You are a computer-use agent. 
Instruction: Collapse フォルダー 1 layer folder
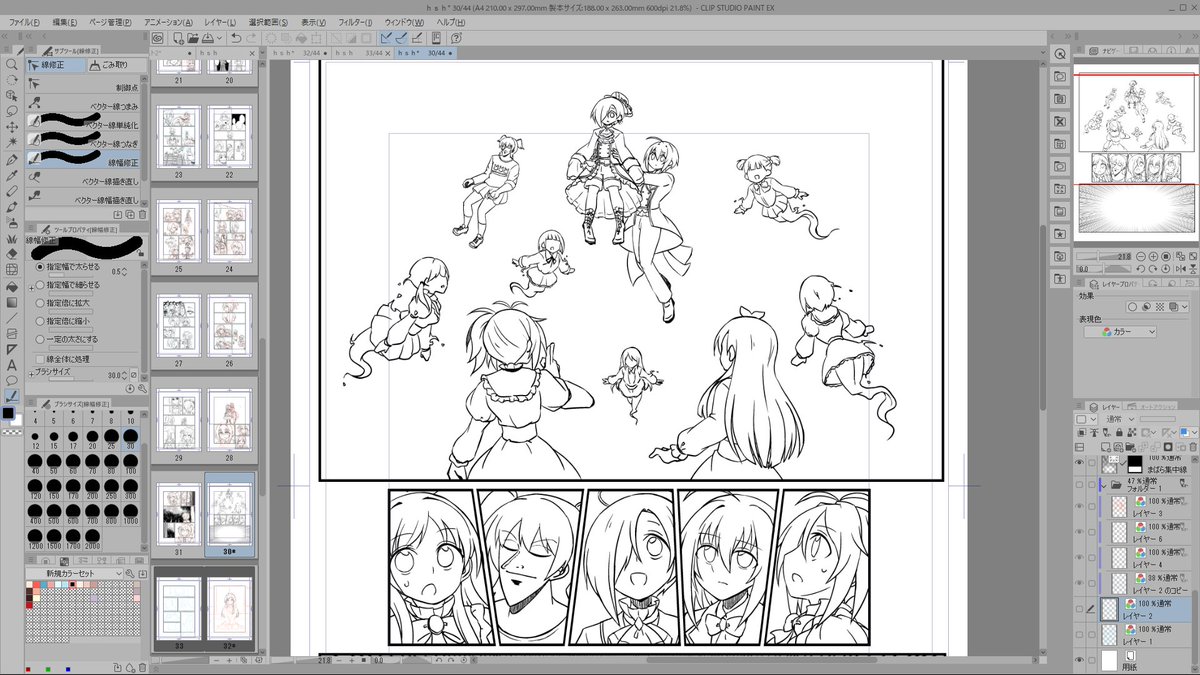tap(1104, 485)
